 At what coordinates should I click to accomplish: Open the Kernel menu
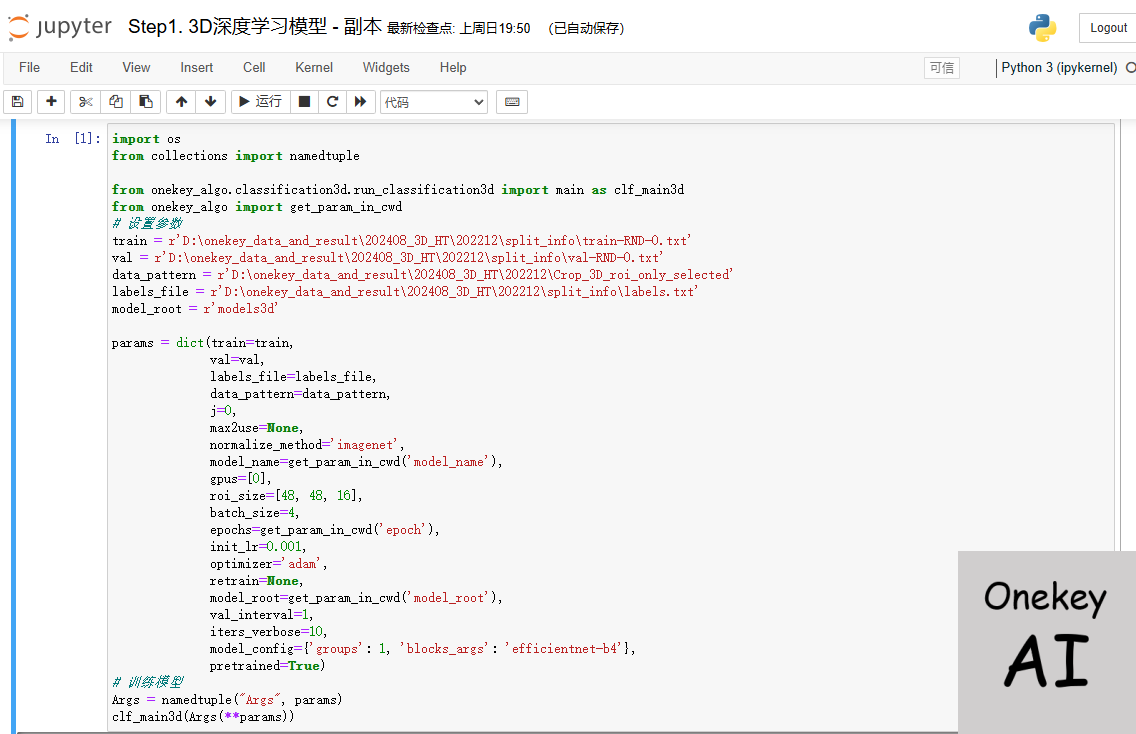pyautogui.click(x=314, y=68)
